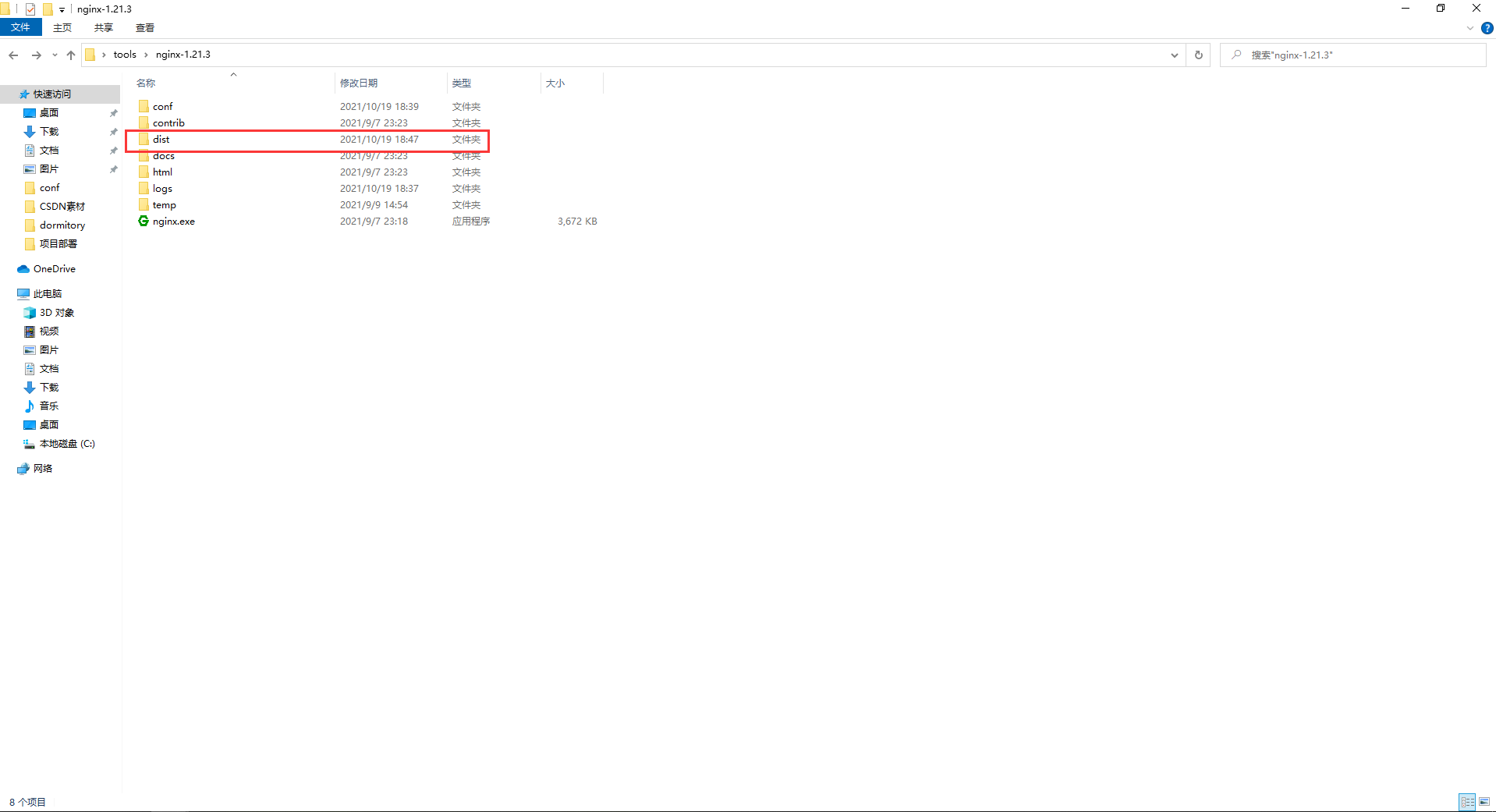This screenshot has width=1496, height=812.
Task: Open 项目部署 folder in quick access
Action: (58, 243)
